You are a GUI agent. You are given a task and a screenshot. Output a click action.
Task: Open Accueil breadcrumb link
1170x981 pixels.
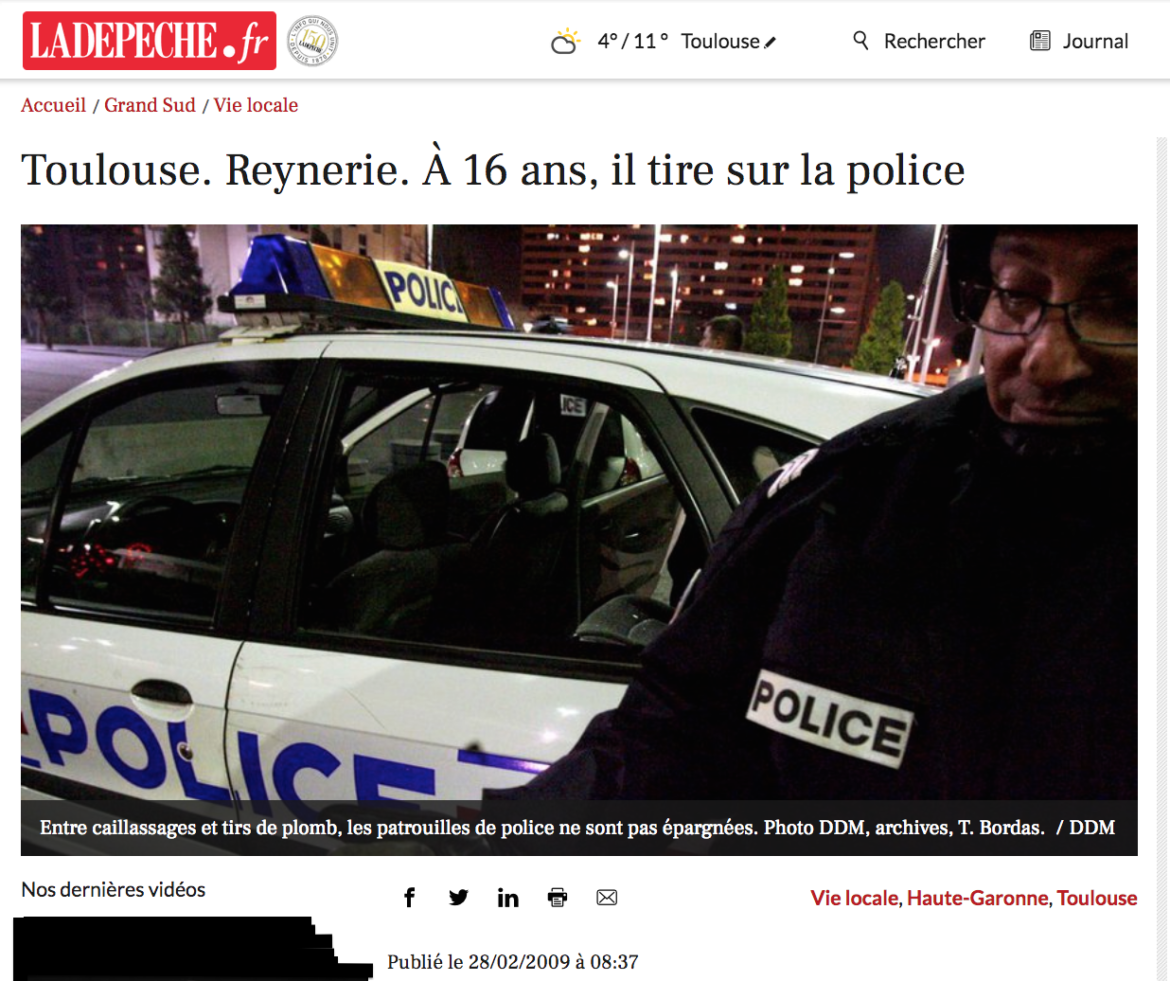pyautogui.click(x=54, y=105)
